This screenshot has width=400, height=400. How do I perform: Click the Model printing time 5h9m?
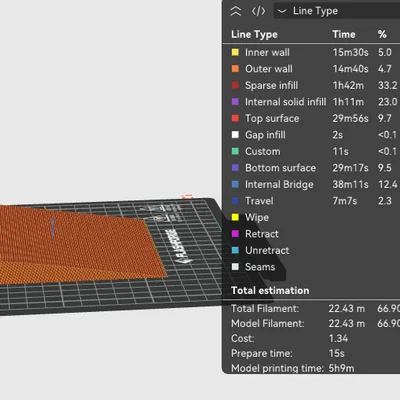[x=342, y=368]
